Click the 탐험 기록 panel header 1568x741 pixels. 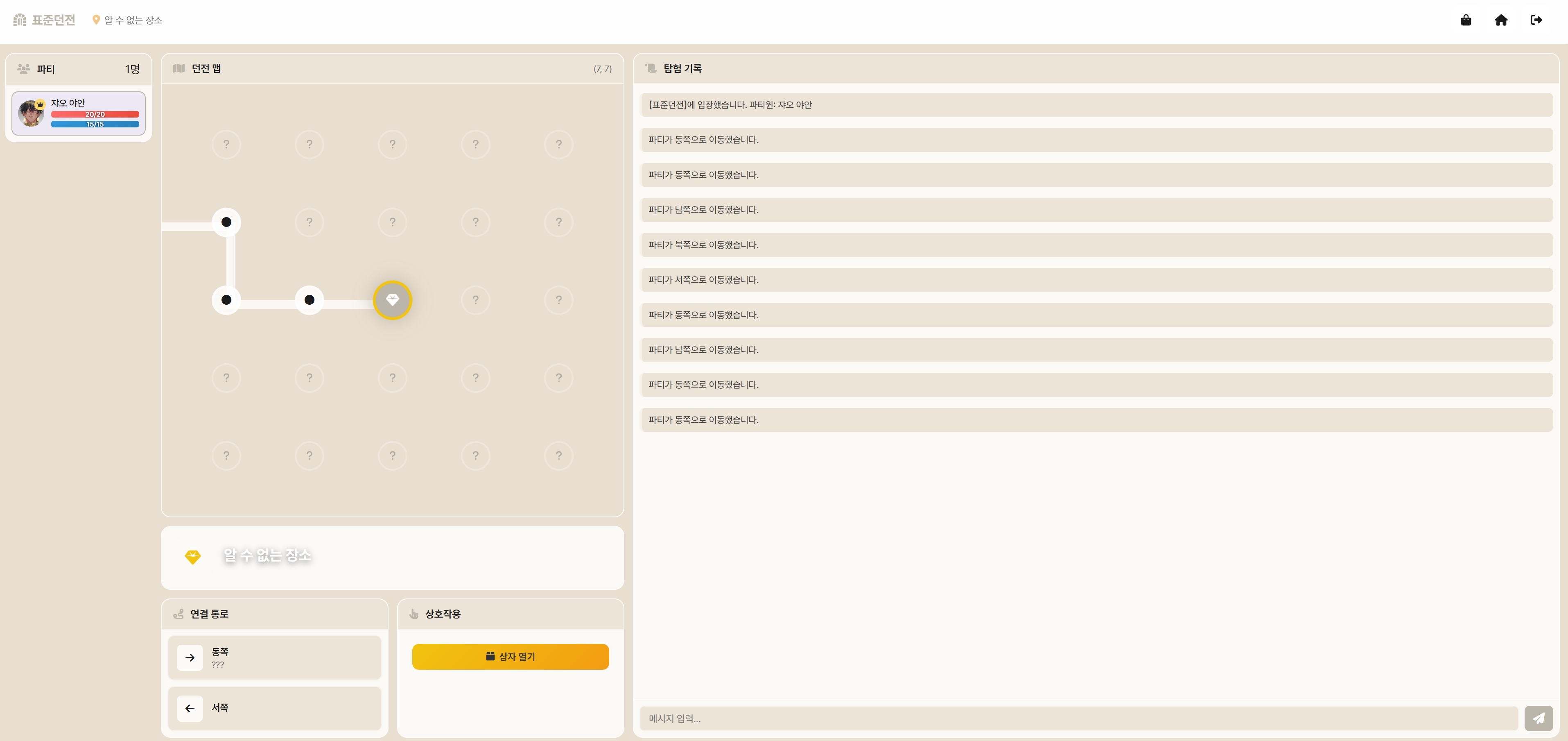[x=682, y=68]
